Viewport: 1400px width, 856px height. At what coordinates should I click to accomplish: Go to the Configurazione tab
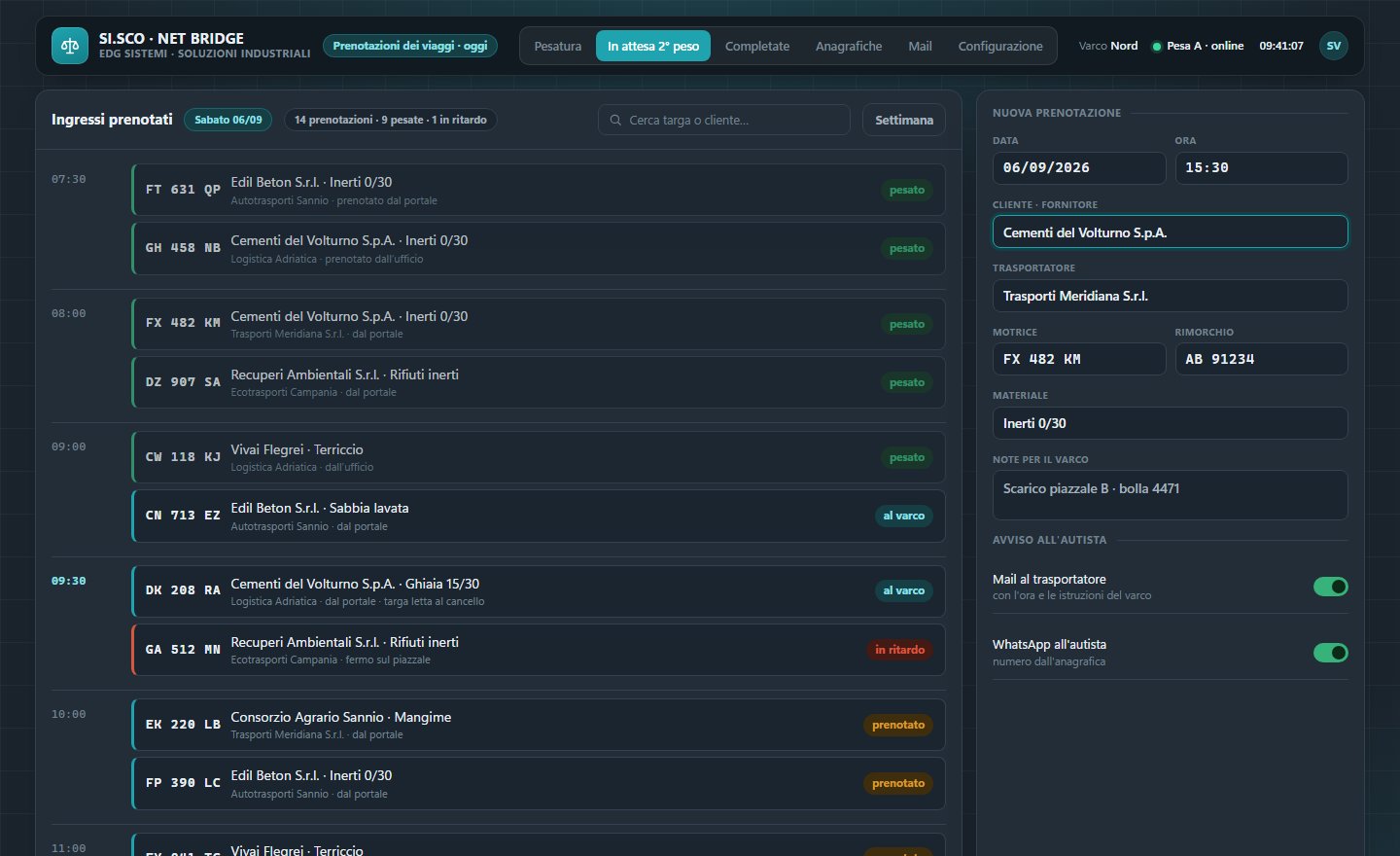click(1000, 46)
